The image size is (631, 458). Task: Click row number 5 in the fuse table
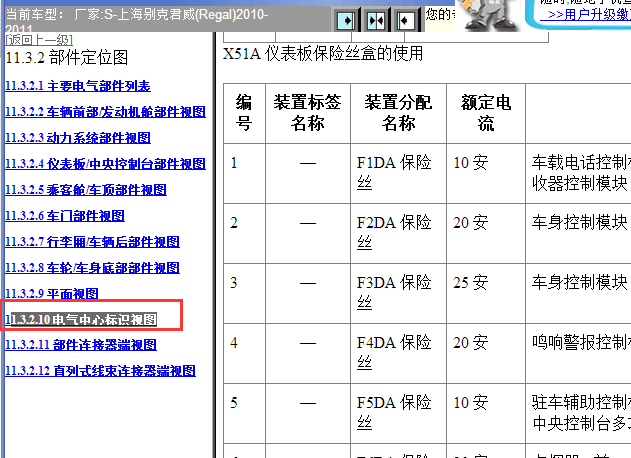point(234,403)
